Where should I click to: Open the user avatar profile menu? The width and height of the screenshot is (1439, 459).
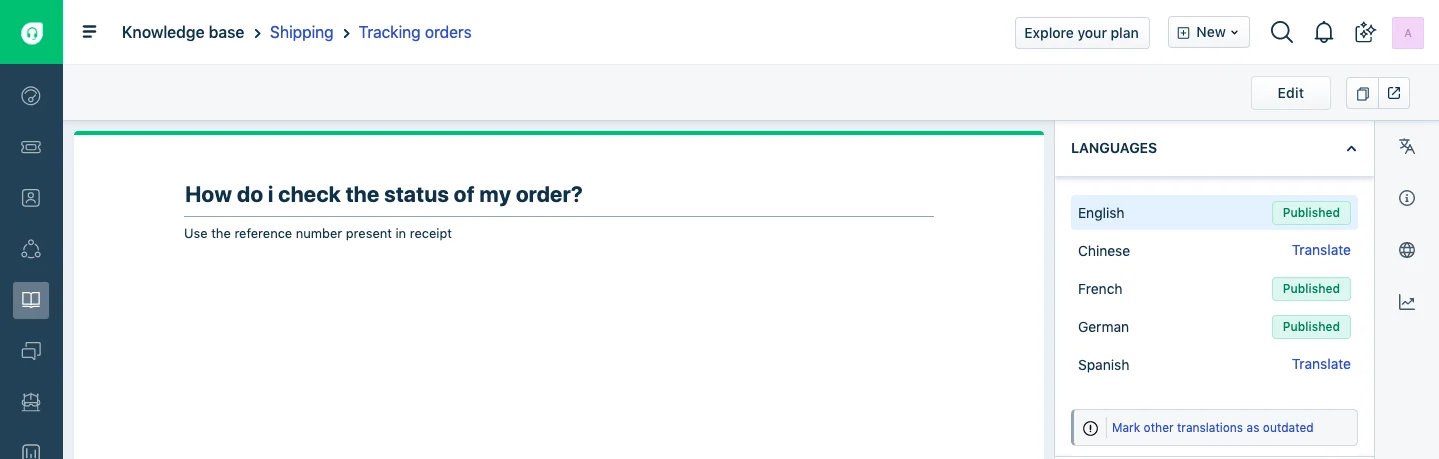[1408, 32]
